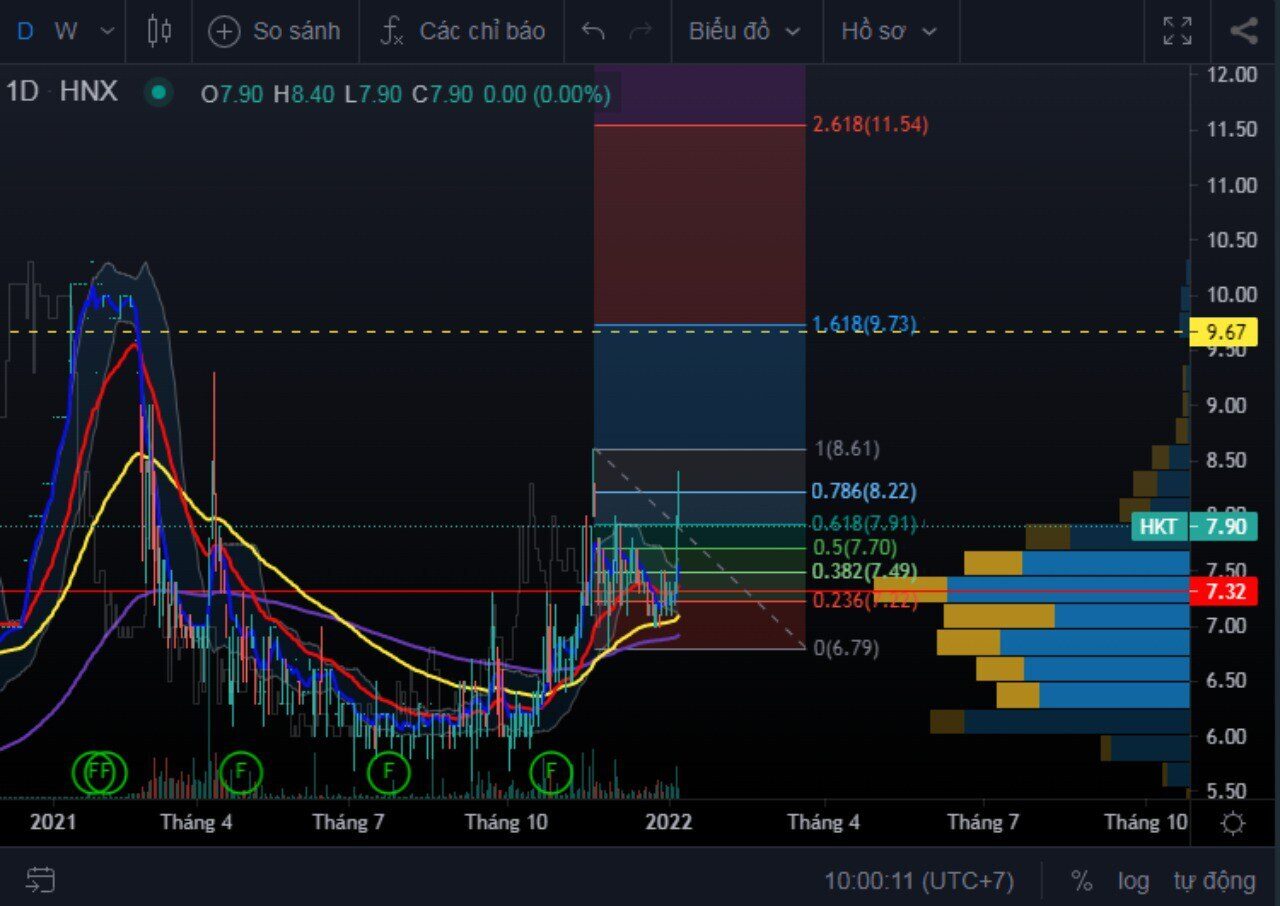Click the HKT 7.90 price tag
Image resolution: width=1280 pixels, height=906 pixels.
1195,526
